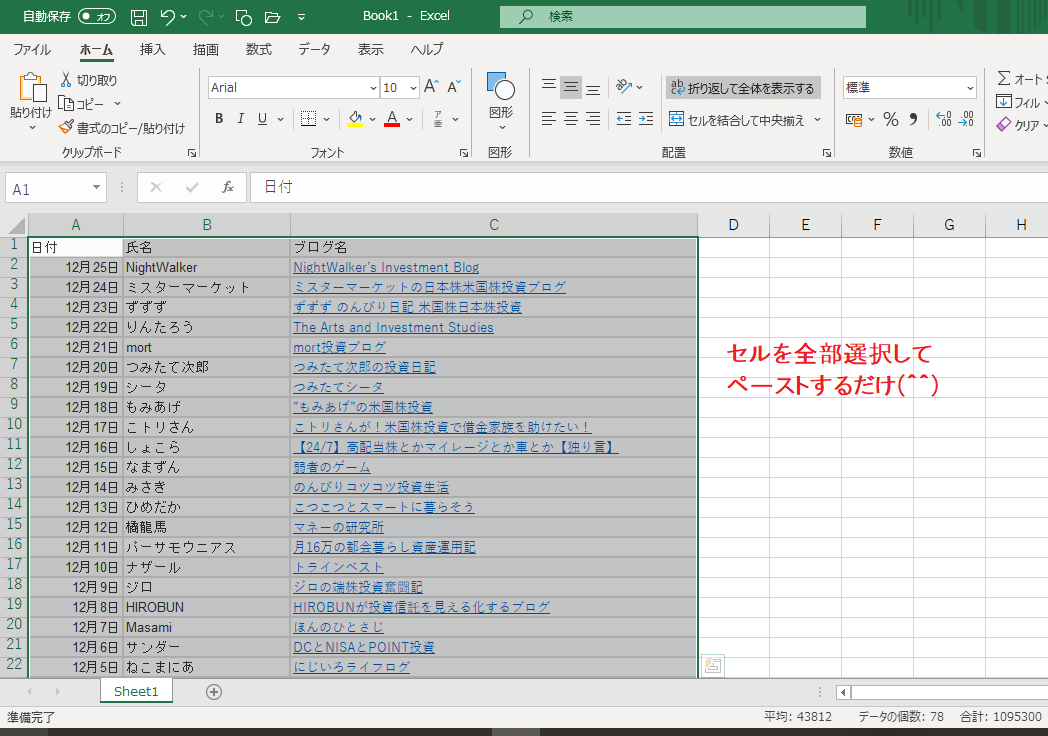Add a new sheet with plus icon

point(214,692)
